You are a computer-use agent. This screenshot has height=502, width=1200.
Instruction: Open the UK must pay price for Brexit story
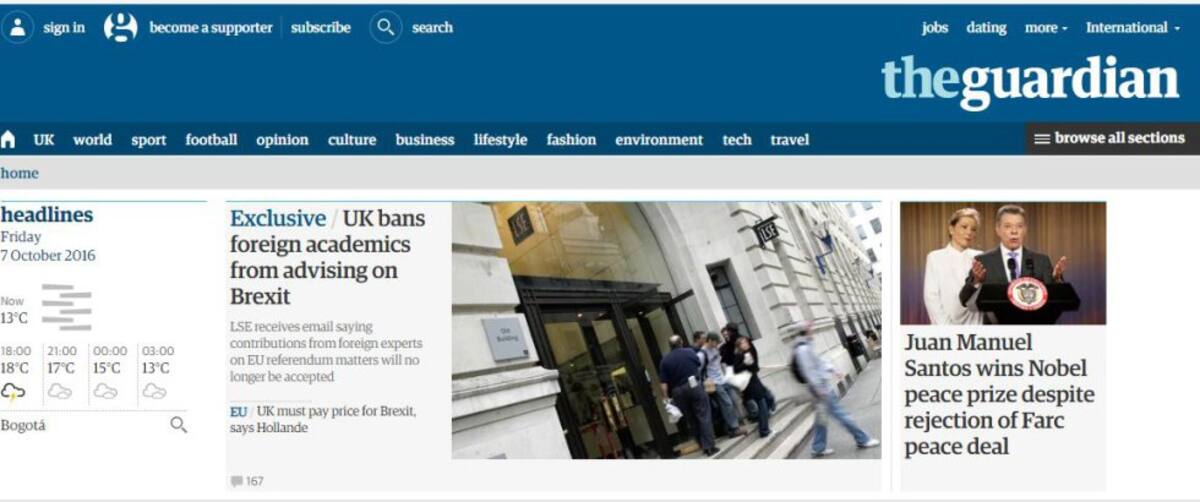tap(323, 419)
